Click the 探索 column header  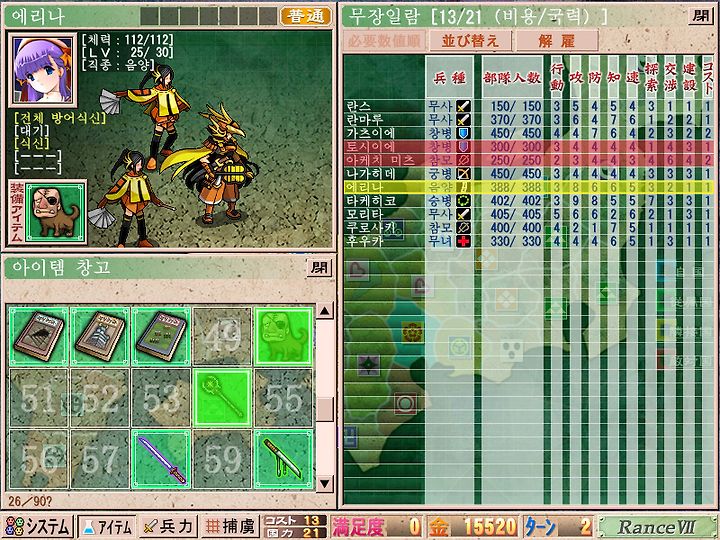[x=651, y=77]
